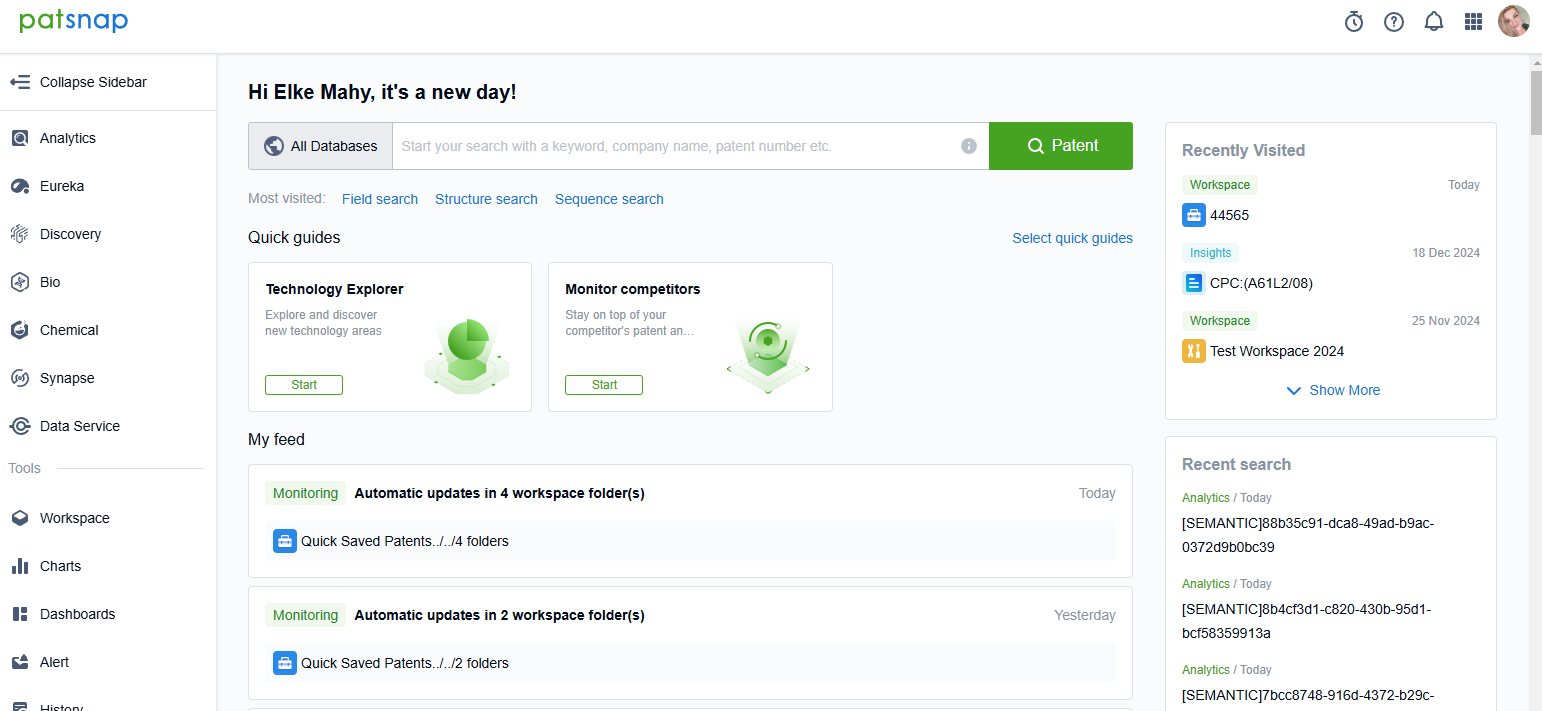Click the search info icon

[x=968, y=146]
